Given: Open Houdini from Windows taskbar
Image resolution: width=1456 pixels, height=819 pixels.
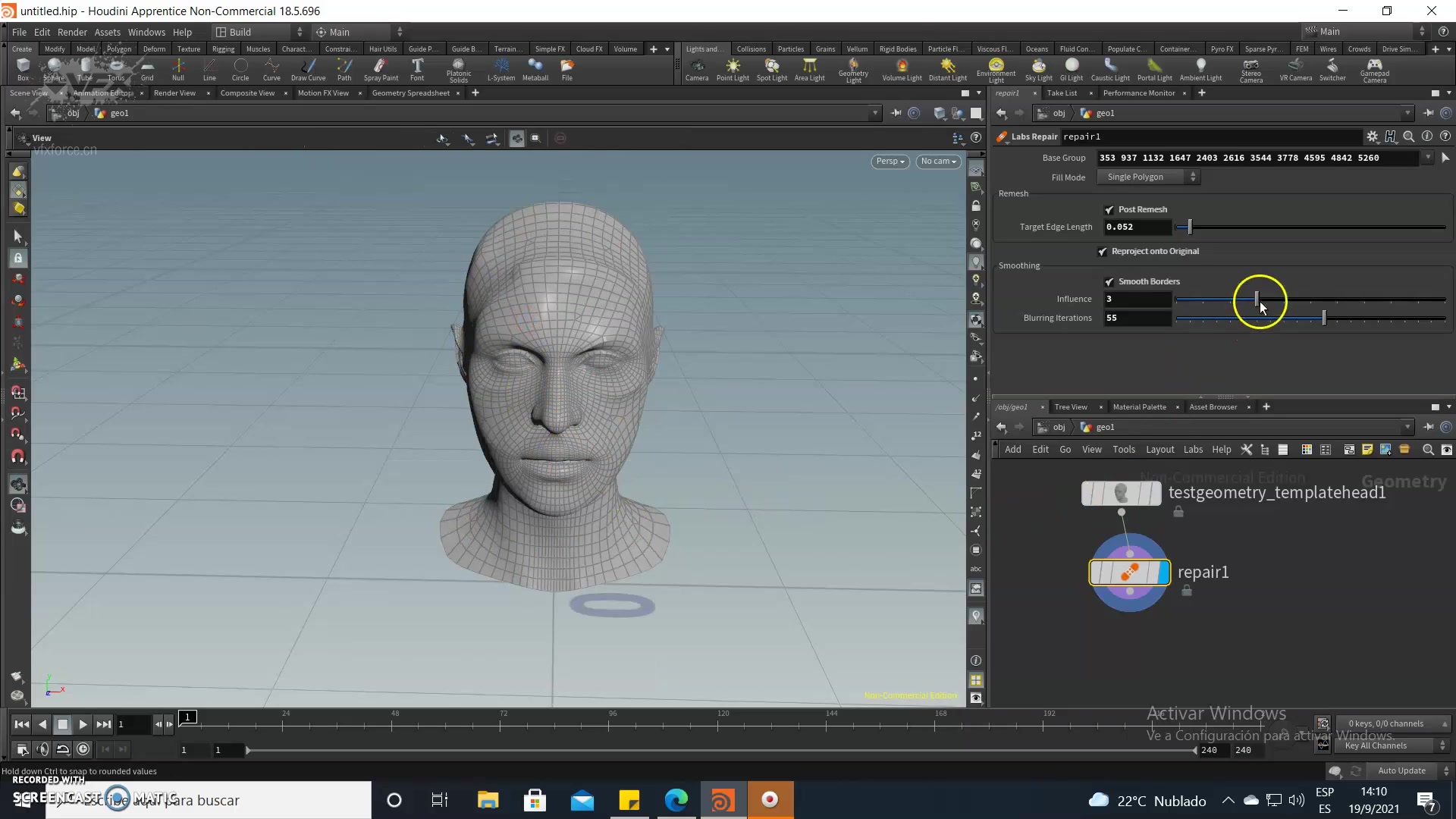Looking at the screenshot, I should tap(722, 800).
